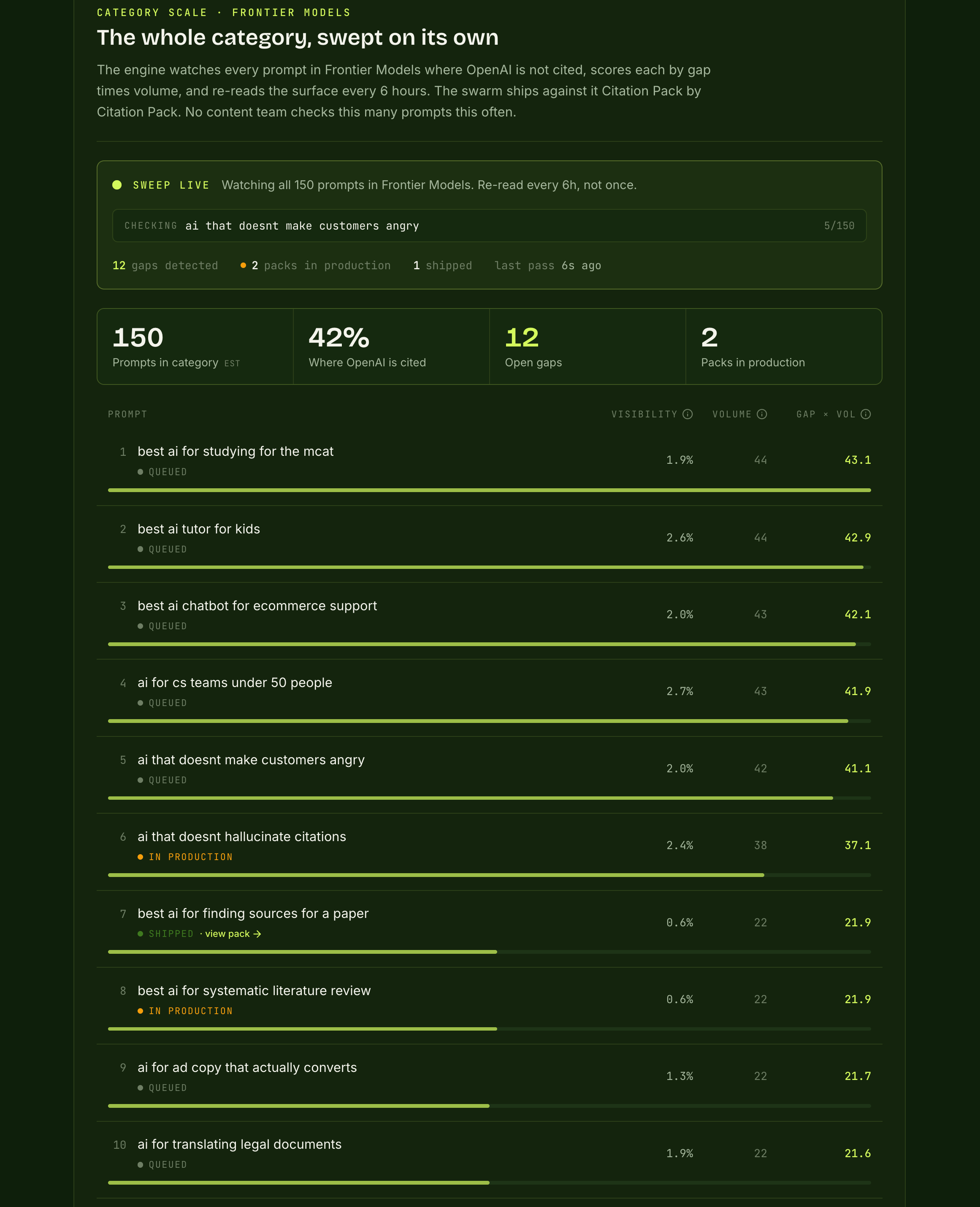Select prompt 'ai for translating legal documents'
Viewport: 980px width, 1207px height.
(x=239, y=1145)
